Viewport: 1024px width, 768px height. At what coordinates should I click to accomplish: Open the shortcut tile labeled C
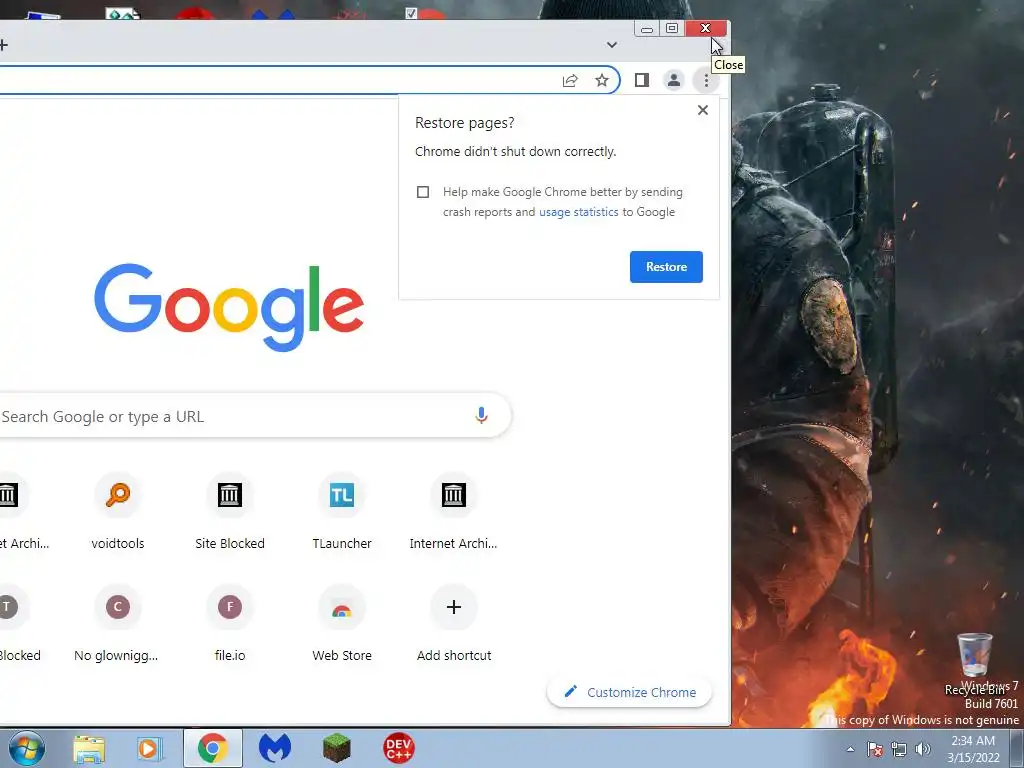(x=118, y=624)
